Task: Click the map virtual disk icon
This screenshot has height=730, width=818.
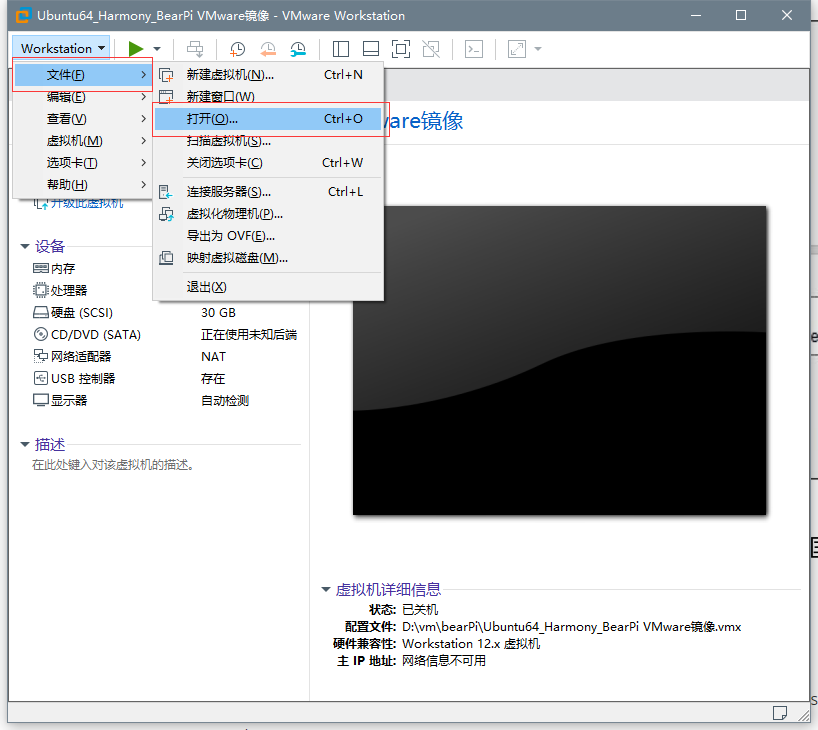Action: tap(166, 258)
